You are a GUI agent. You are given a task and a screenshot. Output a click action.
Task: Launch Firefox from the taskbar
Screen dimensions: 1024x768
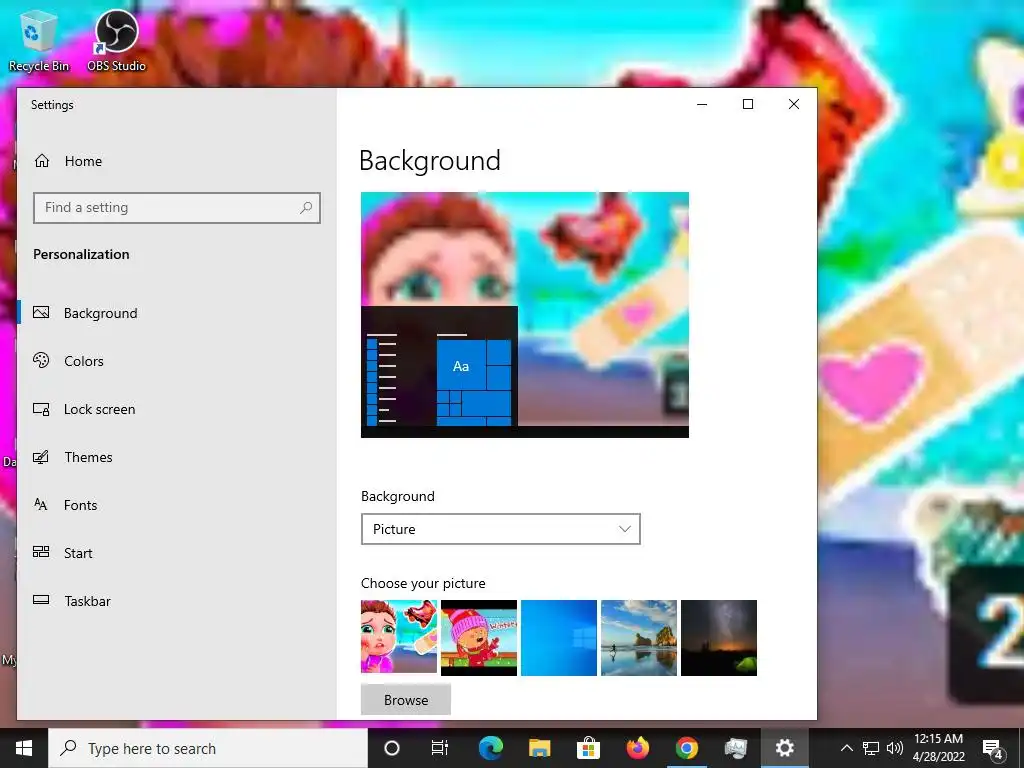[637, 748]
